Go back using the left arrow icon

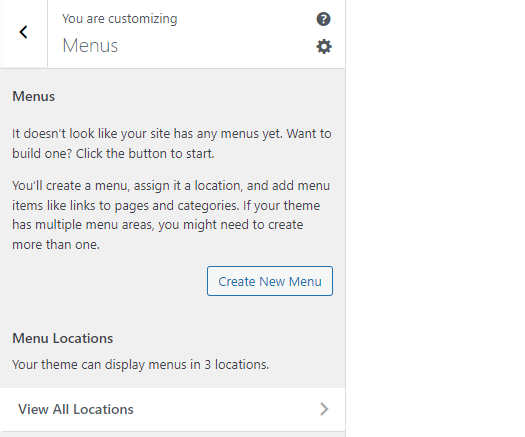pyautogui.click(x=23, y=32)
